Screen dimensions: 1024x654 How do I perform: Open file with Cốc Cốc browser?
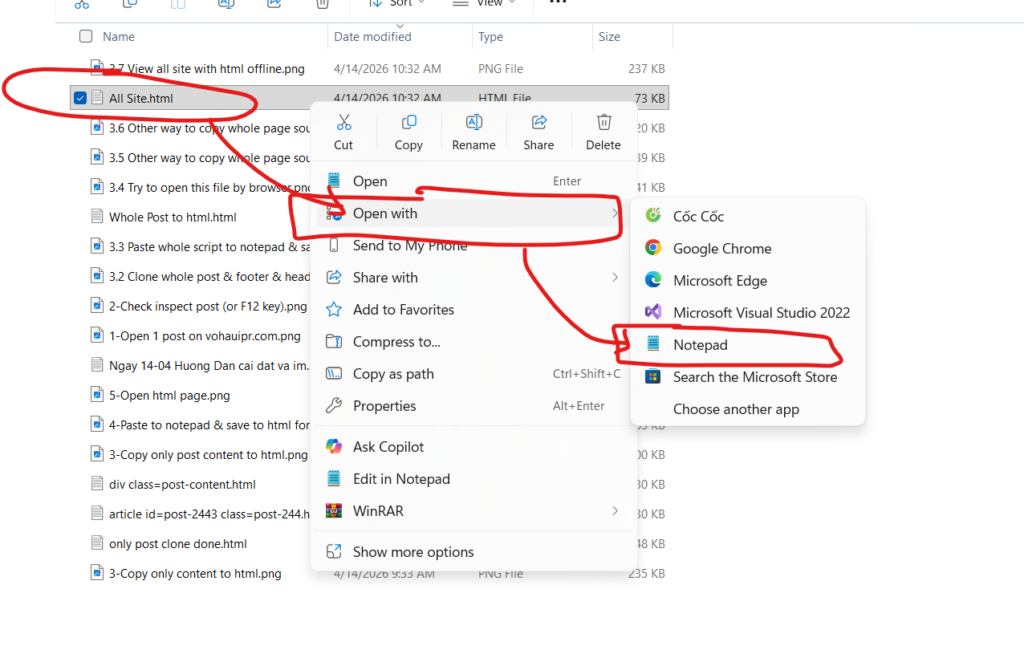[698, 217]
